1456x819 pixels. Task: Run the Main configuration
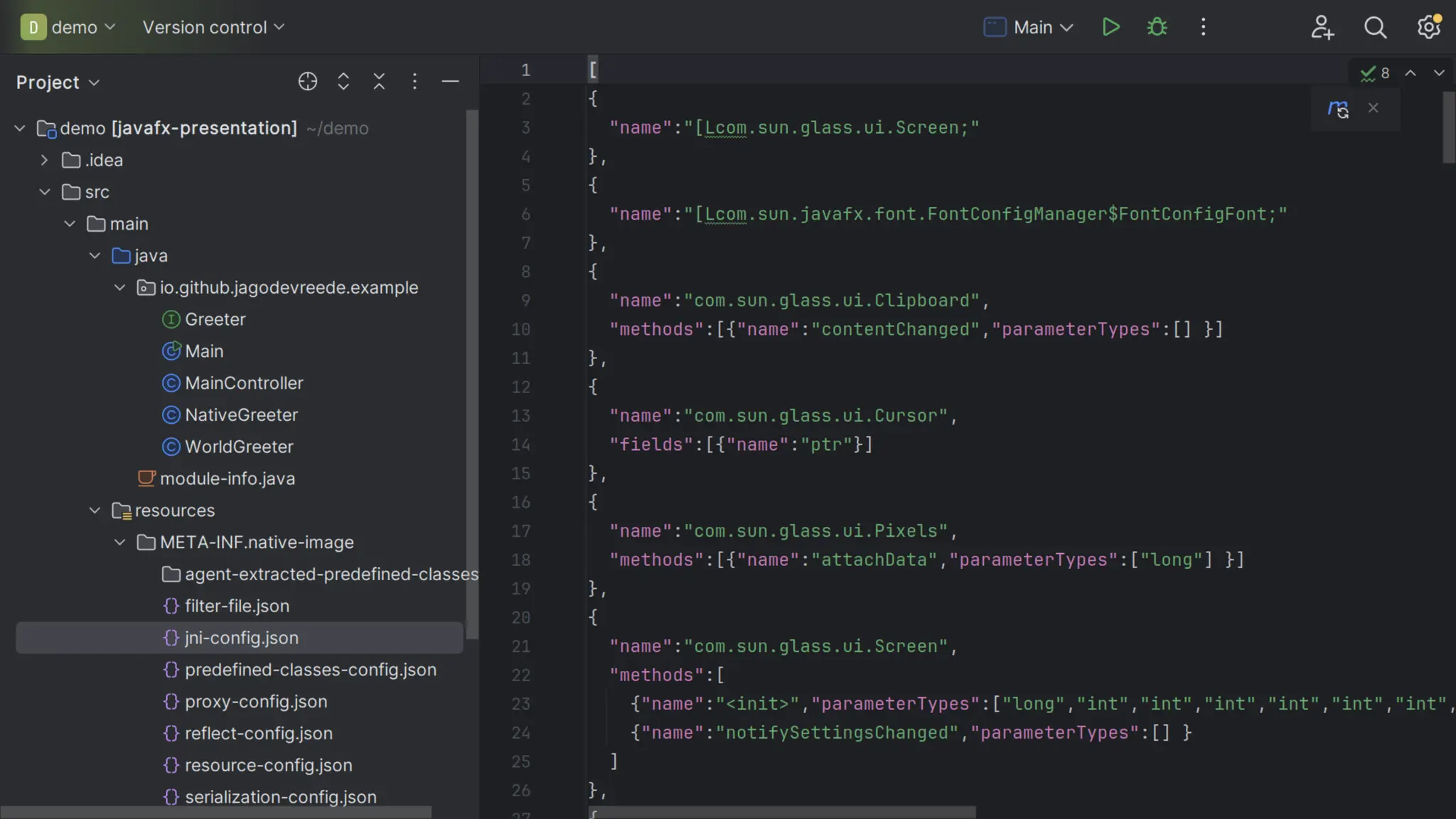click(x=1110, y=27)
